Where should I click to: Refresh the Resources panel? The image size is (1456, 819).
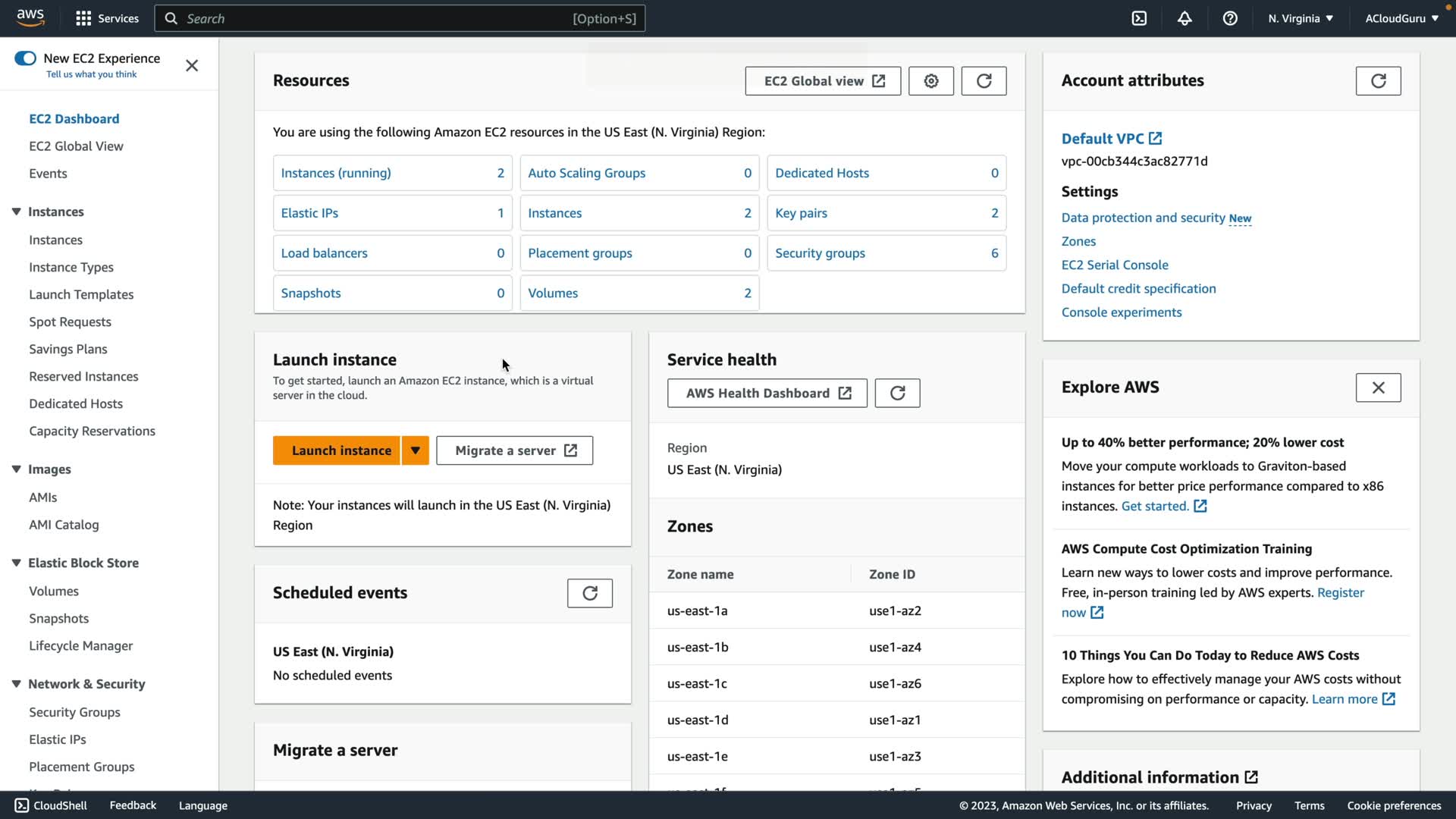(x=984, y=81)
